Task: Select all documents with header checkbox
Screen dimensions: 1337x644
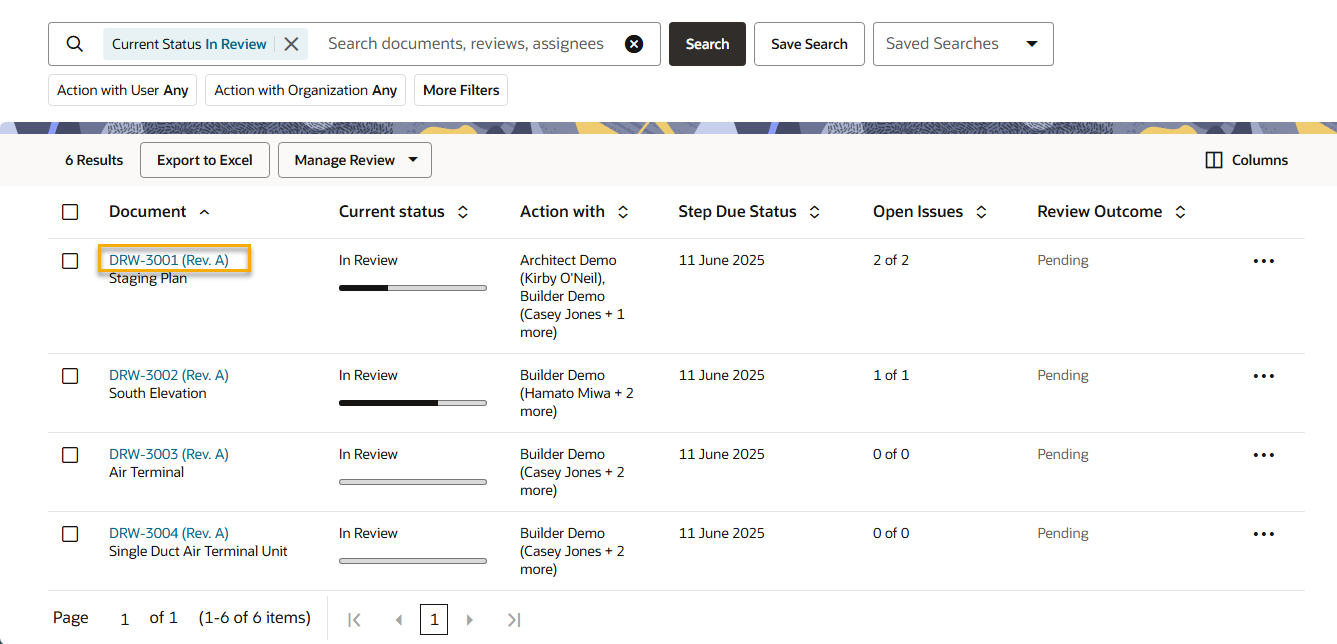Action: [70, 212]
